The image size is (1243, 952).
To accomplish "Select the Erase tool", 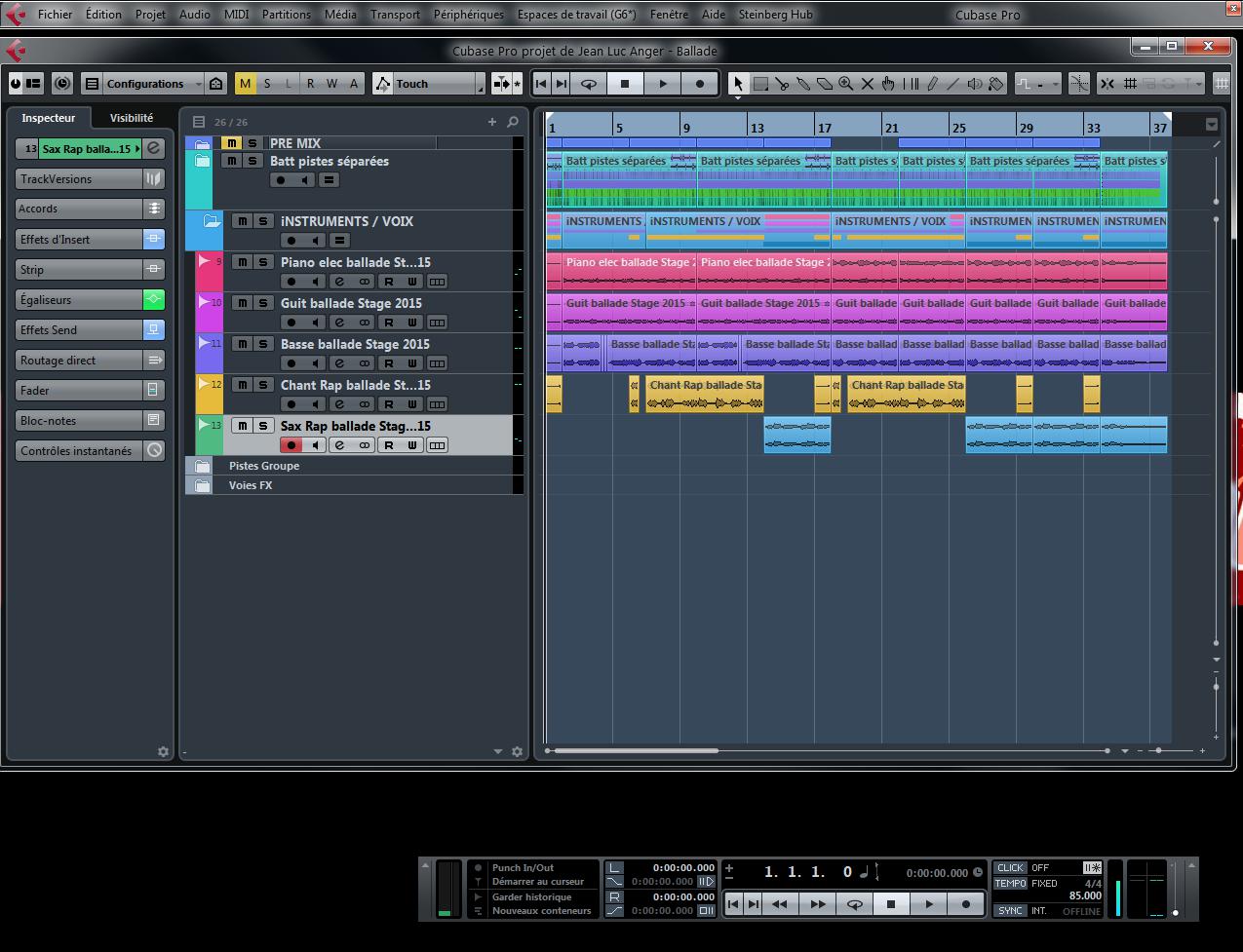I will [825, 84].
